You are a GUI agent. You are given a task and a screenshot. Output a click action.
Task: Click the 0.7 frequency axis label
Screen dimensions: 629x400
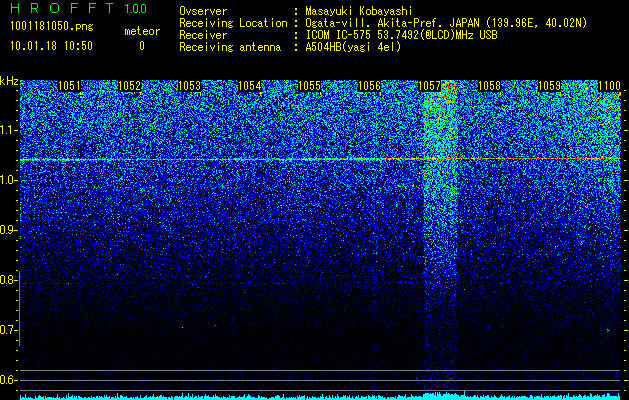pos(8,330)
